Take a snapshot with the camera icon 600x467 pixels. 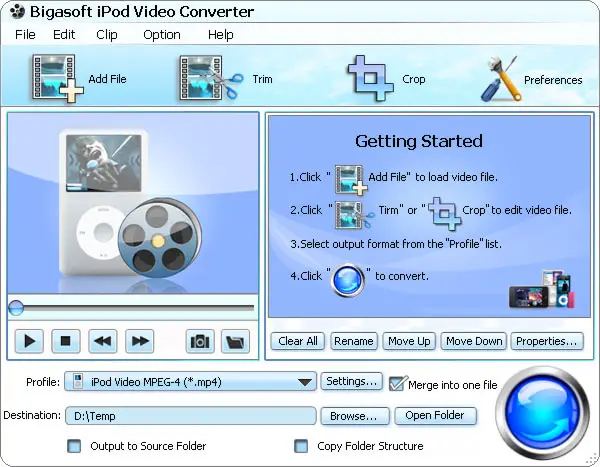pyautogui.click(x=200, y=341)
